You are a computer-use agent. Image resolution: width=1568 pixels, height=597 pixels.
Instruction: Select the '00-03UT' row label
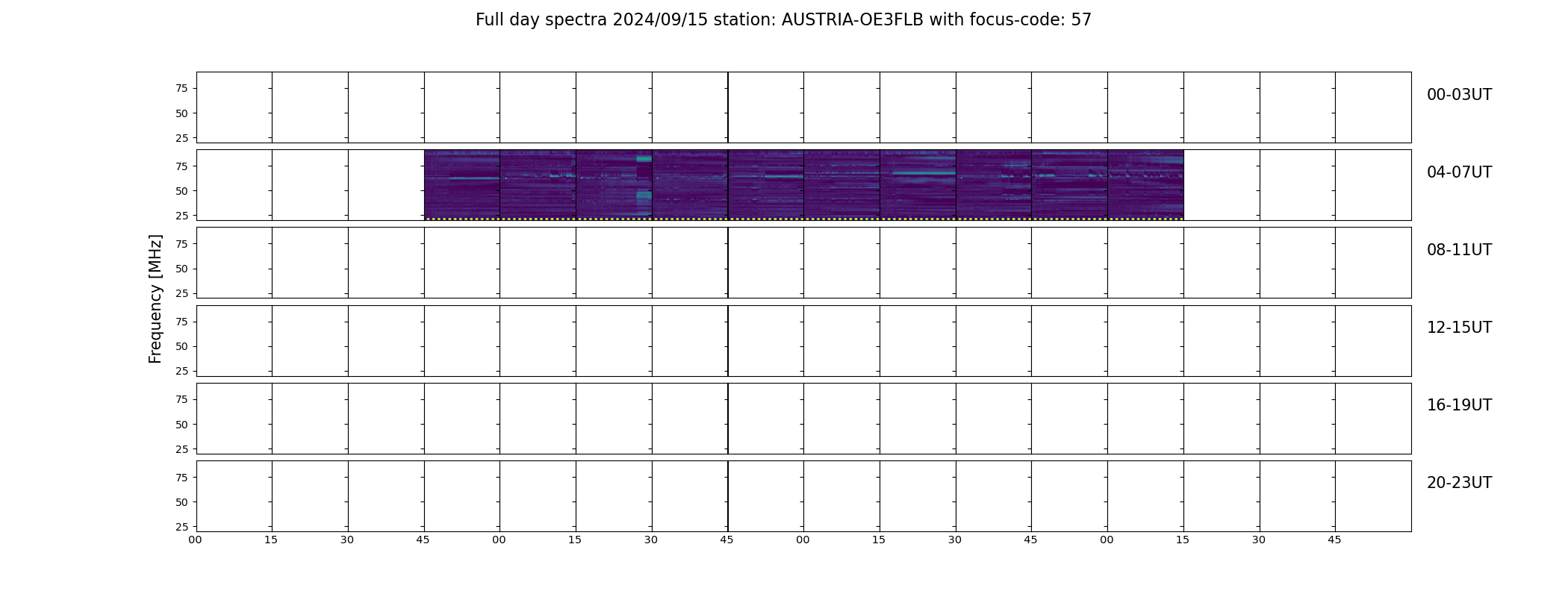pyautogui.click(x=1459, y=95)
